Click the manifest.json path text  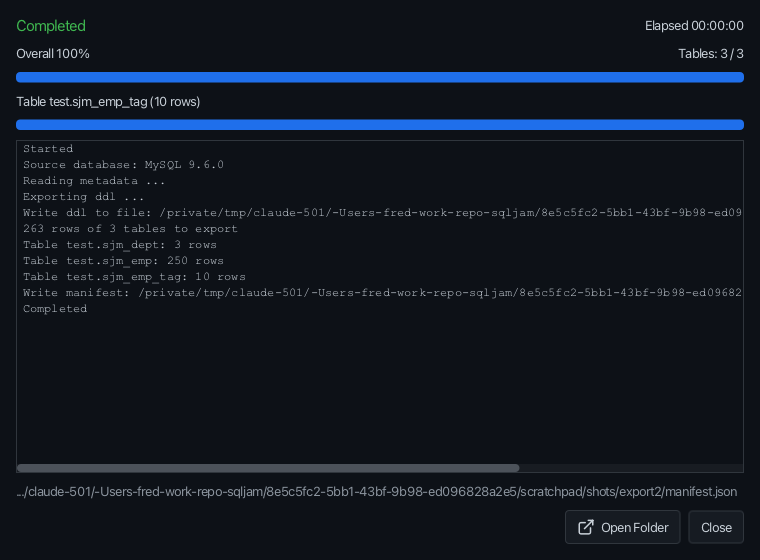[x=377, y=492]
